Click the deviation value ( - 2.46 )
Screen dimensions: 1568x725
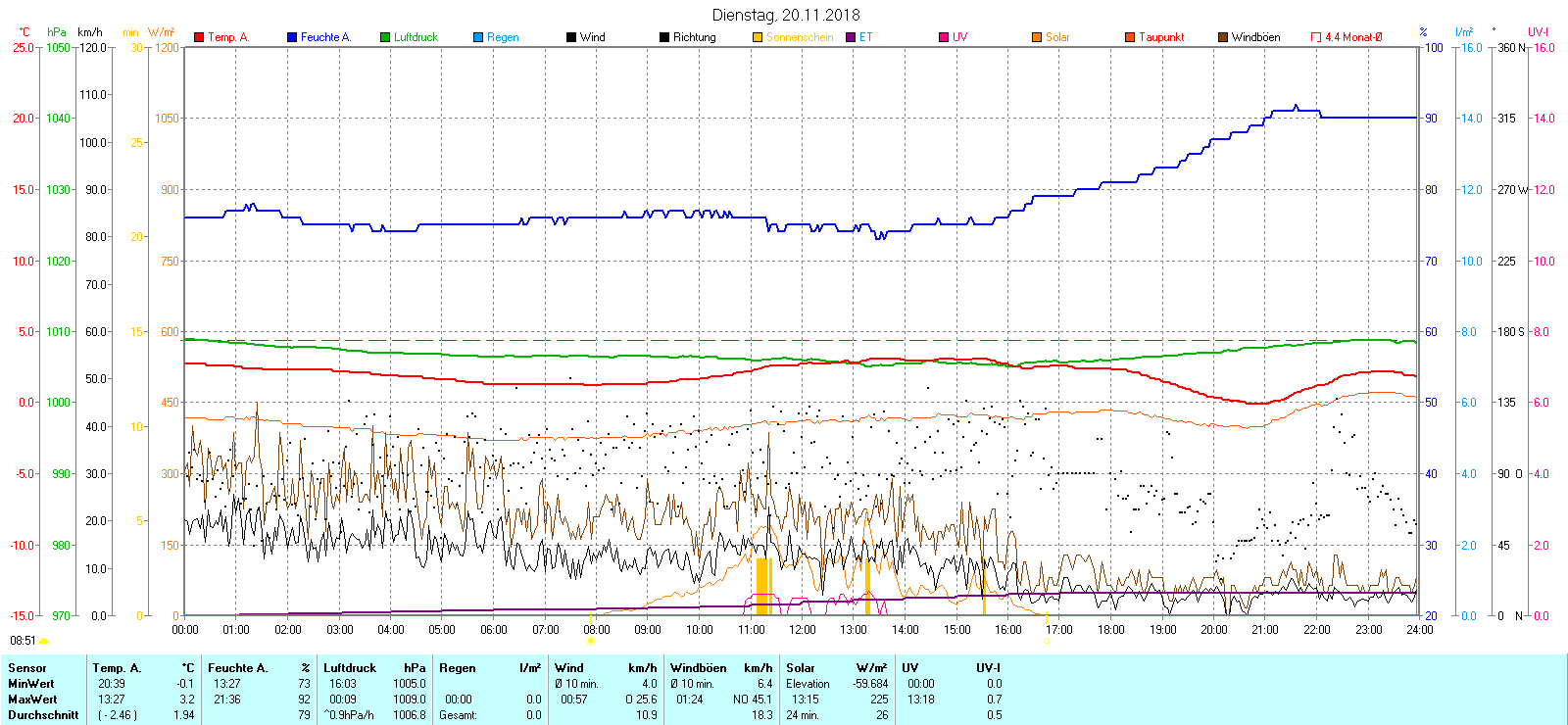tap(118, 715)
